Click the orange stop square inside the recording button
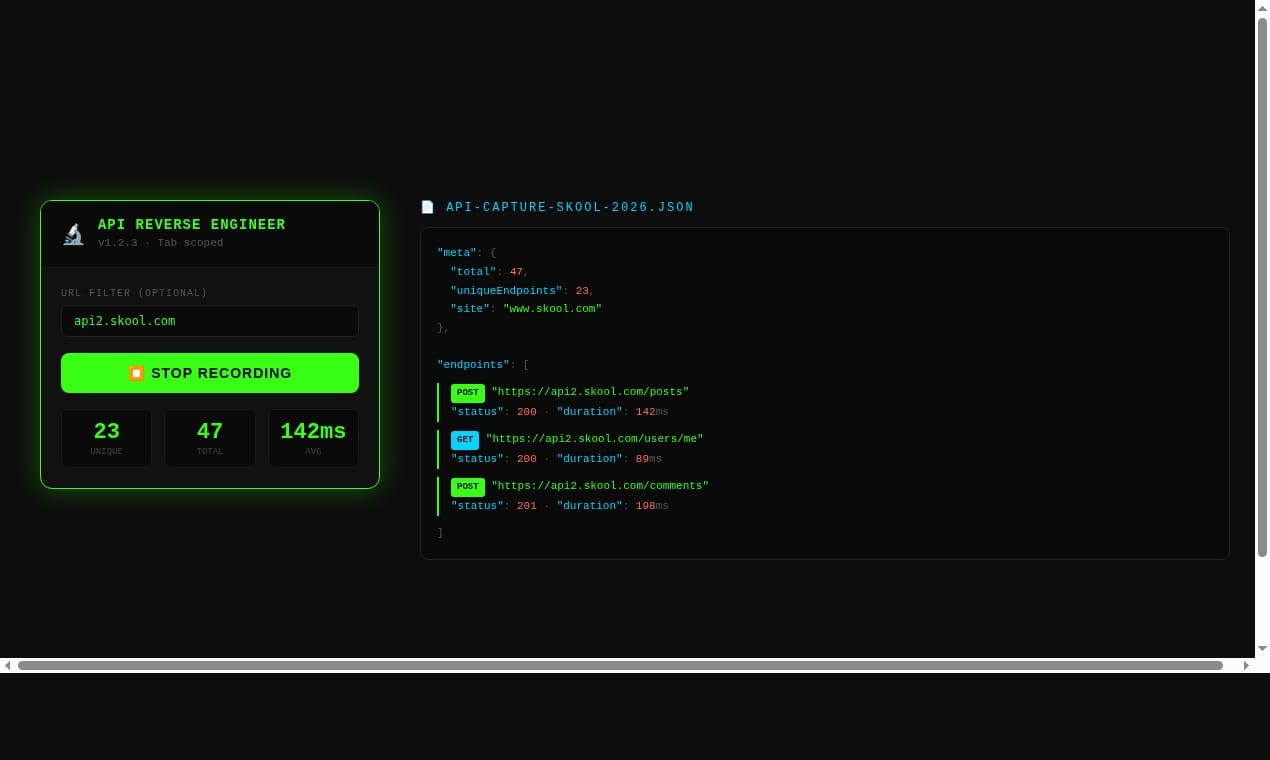This screenshot has height=760, width=1270. [x=137, y=373]
